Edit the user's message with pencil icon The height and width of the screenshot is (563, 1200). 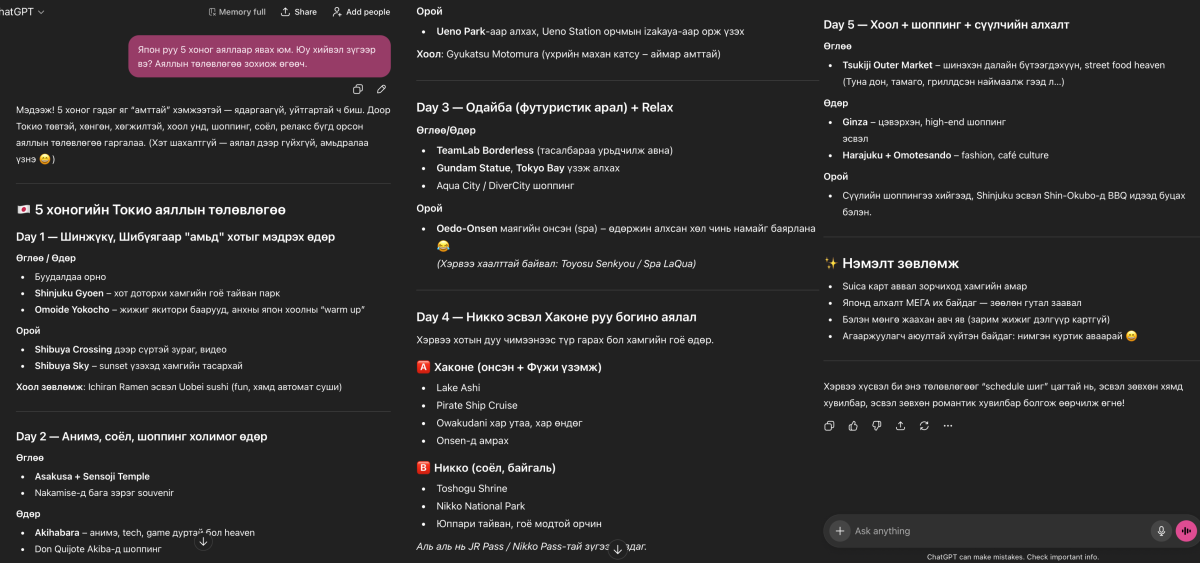[x=381, y=90]
